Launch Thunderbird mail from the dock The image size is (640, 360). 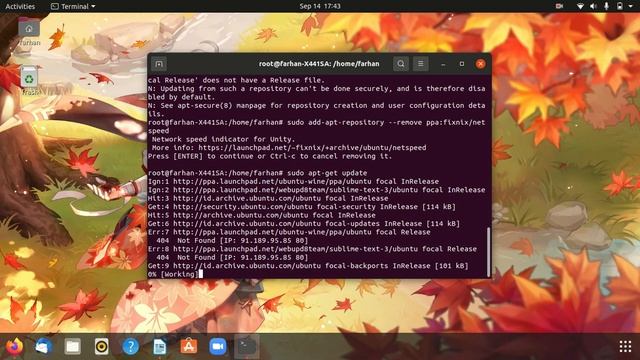(44, 347)
